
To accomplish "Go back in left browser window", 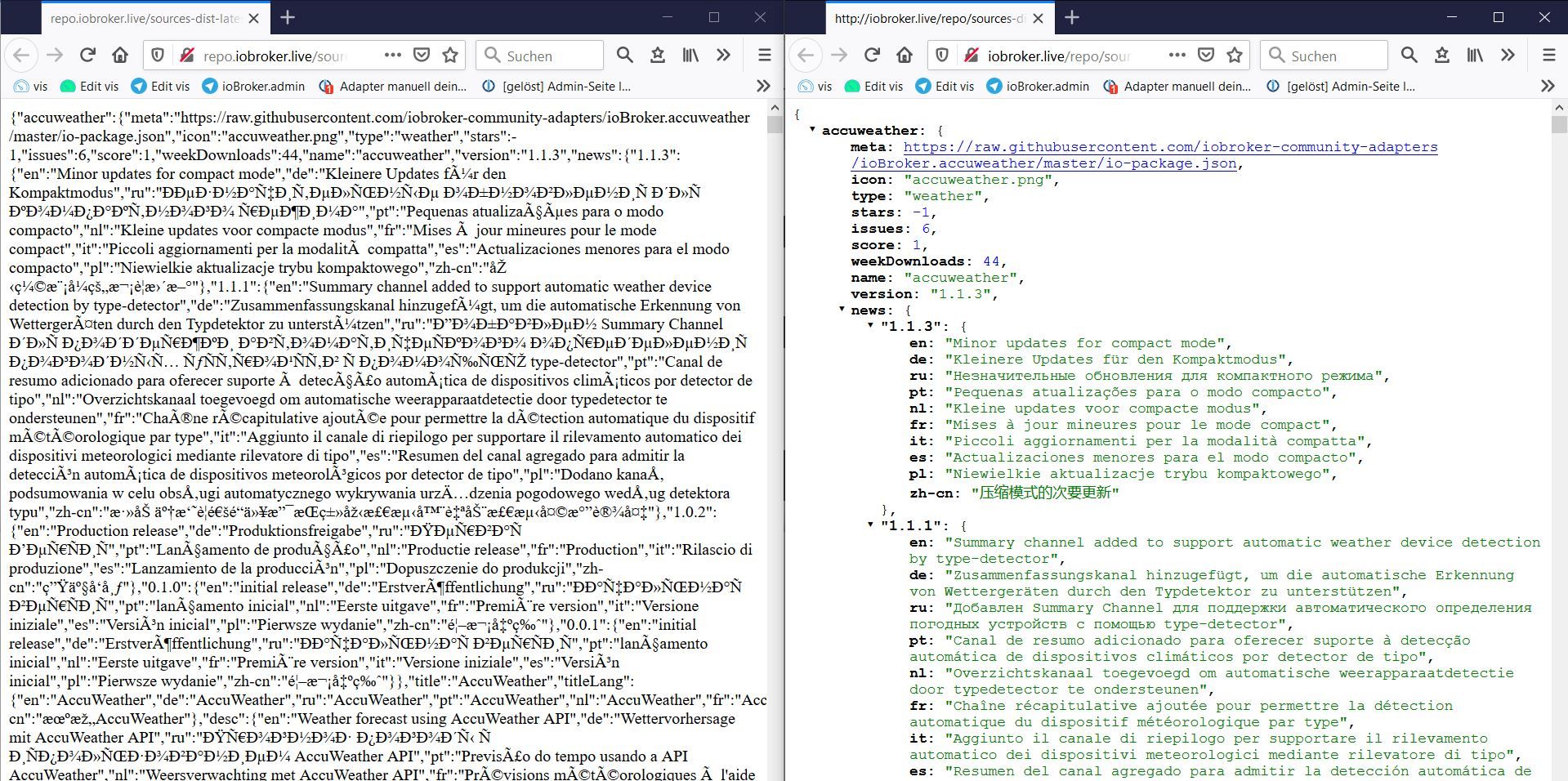I will point(21,56).
